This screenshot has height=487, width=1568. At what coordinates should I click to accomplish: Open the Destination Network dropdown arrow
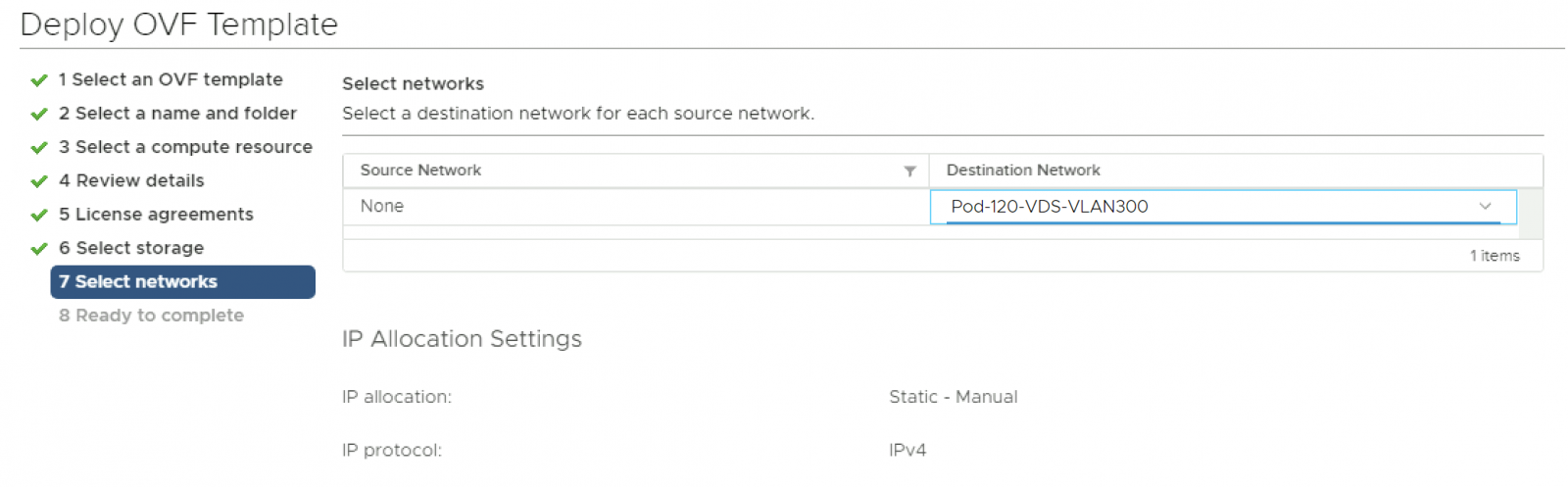(1485, 207)
